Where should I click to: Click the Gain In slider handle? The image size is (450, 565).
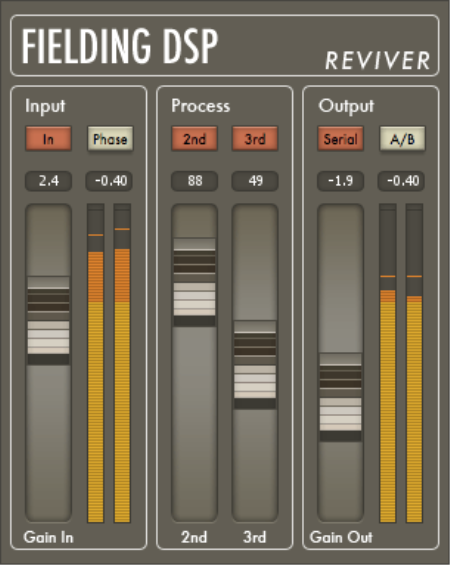coord(48,321)
